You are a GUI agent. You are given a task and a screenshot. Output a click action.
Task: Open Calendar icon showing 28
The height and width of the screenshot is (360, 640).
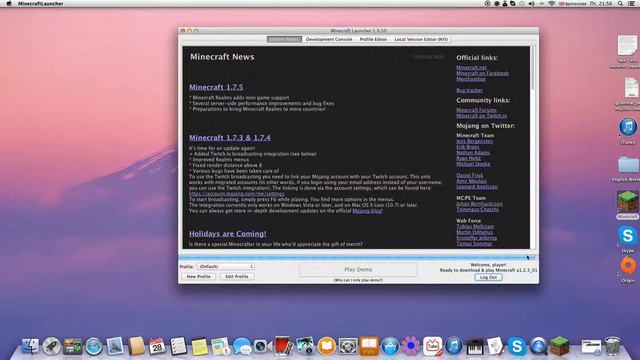(157, 346)
